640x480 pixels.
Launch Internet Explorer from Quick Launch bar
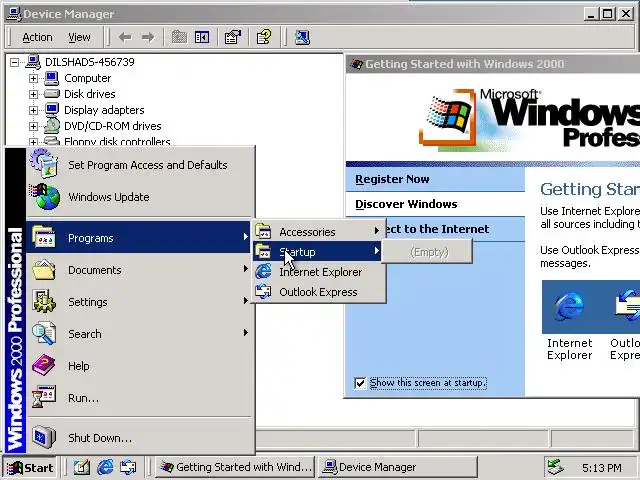(x=105, y=467)
